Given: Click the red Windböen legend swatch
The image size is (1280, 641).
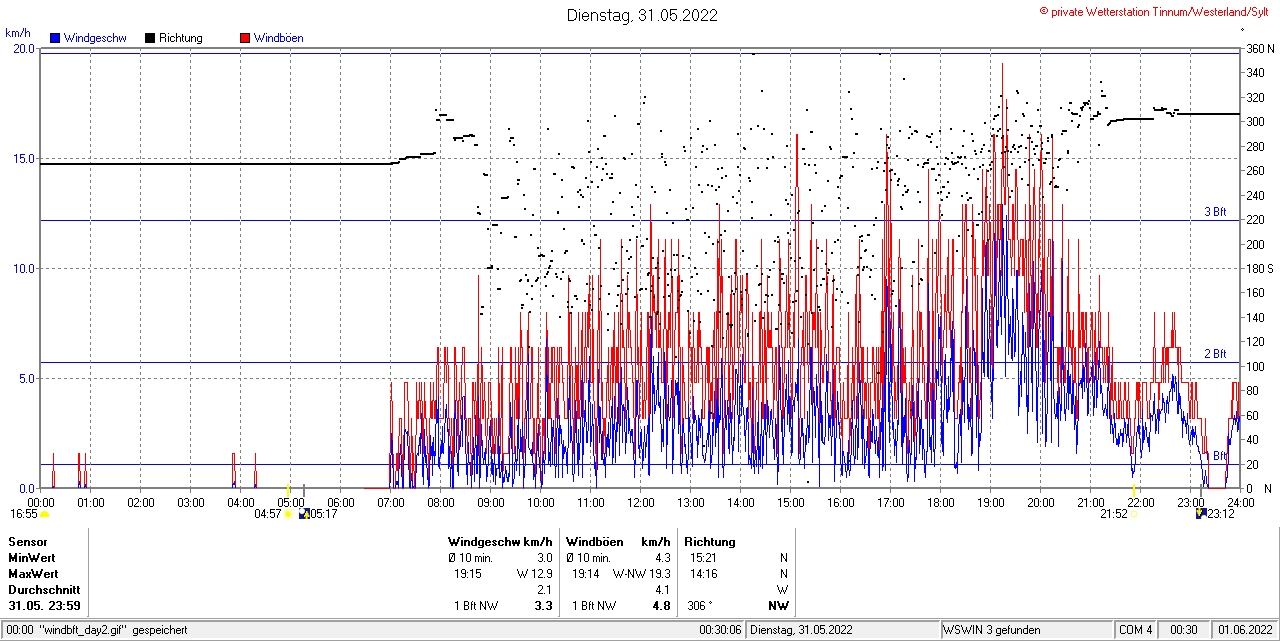Looking at the screenshot, I should 245,38.
